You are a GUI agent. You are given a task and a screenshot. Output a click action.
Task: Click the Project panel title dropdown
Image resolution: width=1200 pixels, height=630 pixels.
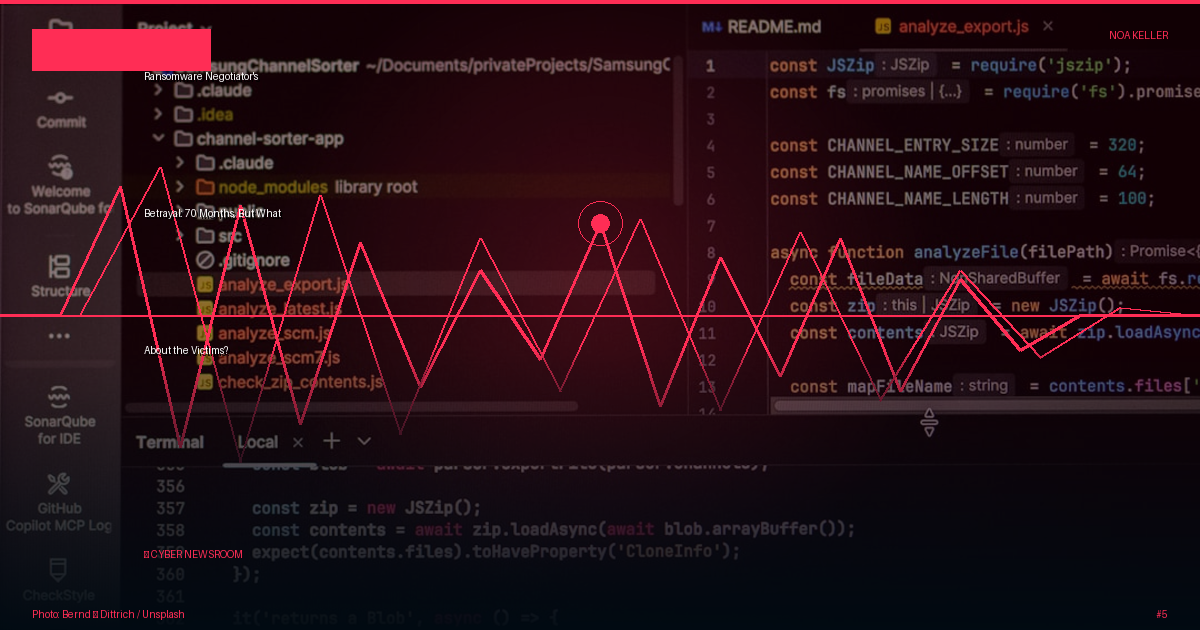[x=174, y=28]
